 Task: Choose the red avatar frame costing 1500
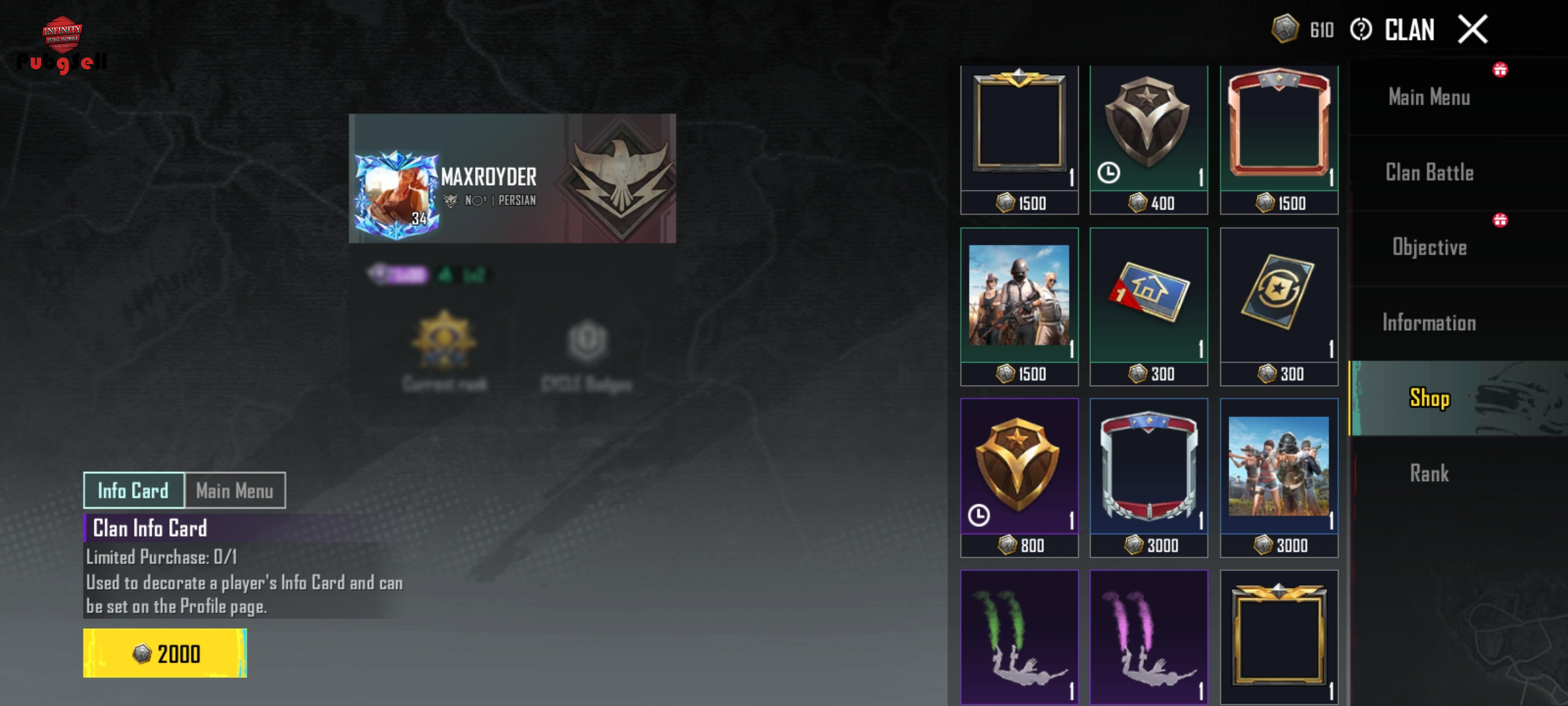click(1279, 140)
